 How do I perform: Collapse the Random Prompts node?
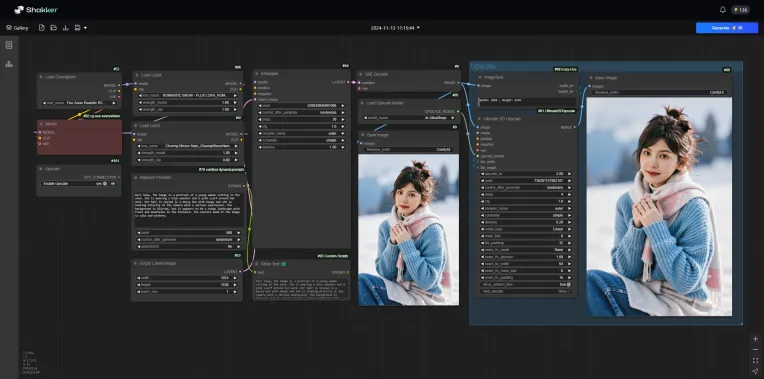pyautogui.click(x=136, y=177)
